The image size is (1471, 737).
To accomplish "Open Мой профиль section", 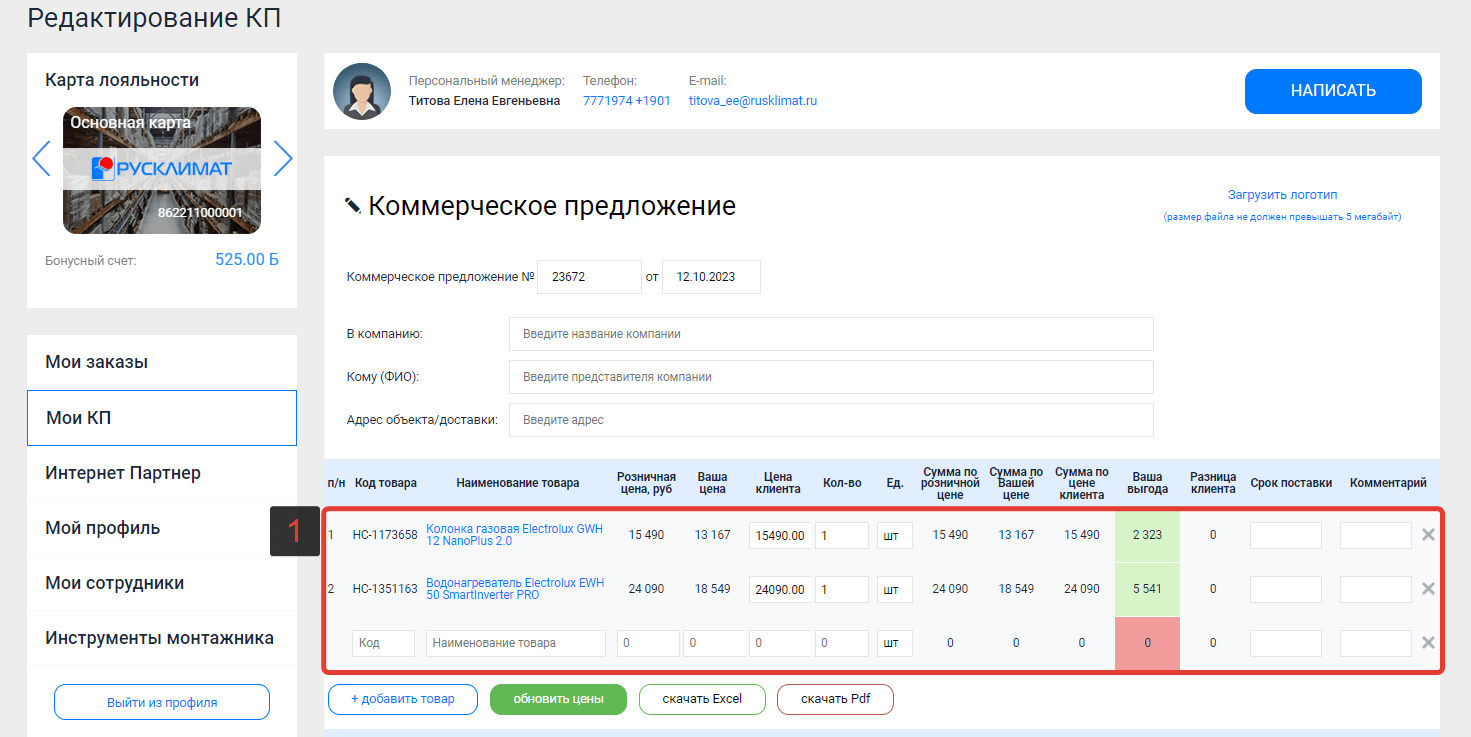I will tap(162, 528).
